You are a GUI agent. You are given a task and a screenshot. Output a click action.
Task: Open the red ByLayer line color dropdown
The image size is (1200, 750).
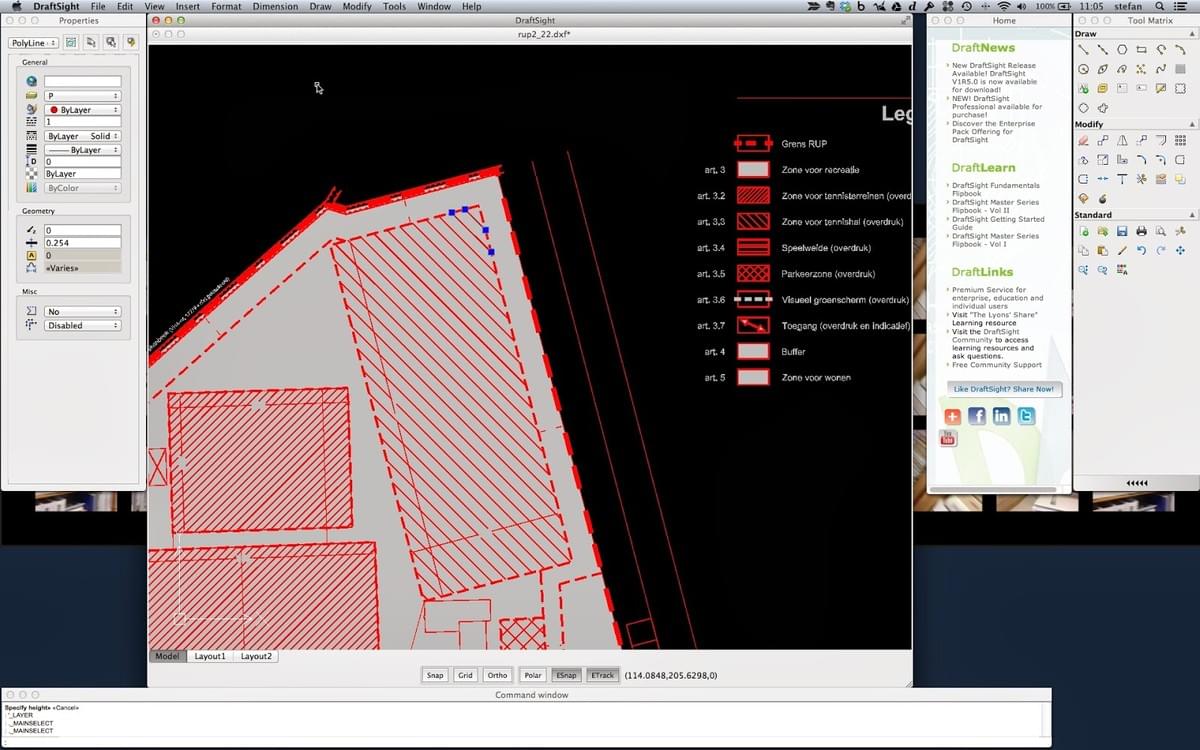(83, 110)
